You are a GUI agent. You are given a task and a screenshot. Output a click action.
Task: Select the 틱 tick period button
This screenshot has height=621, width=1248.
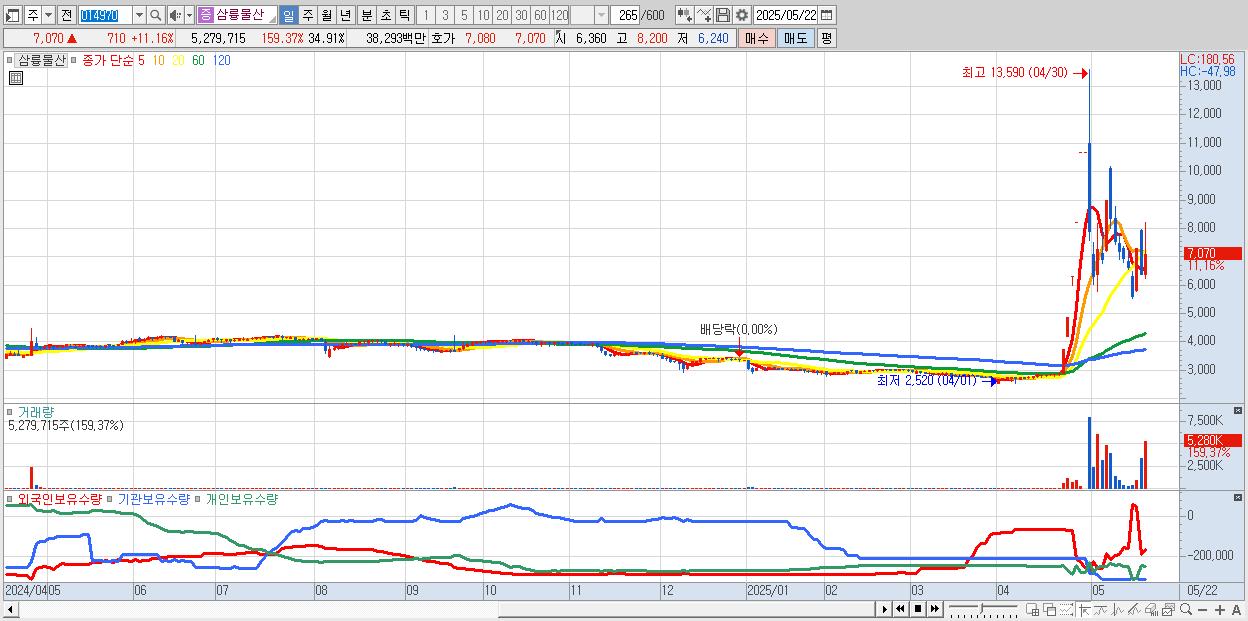point(404,15)
